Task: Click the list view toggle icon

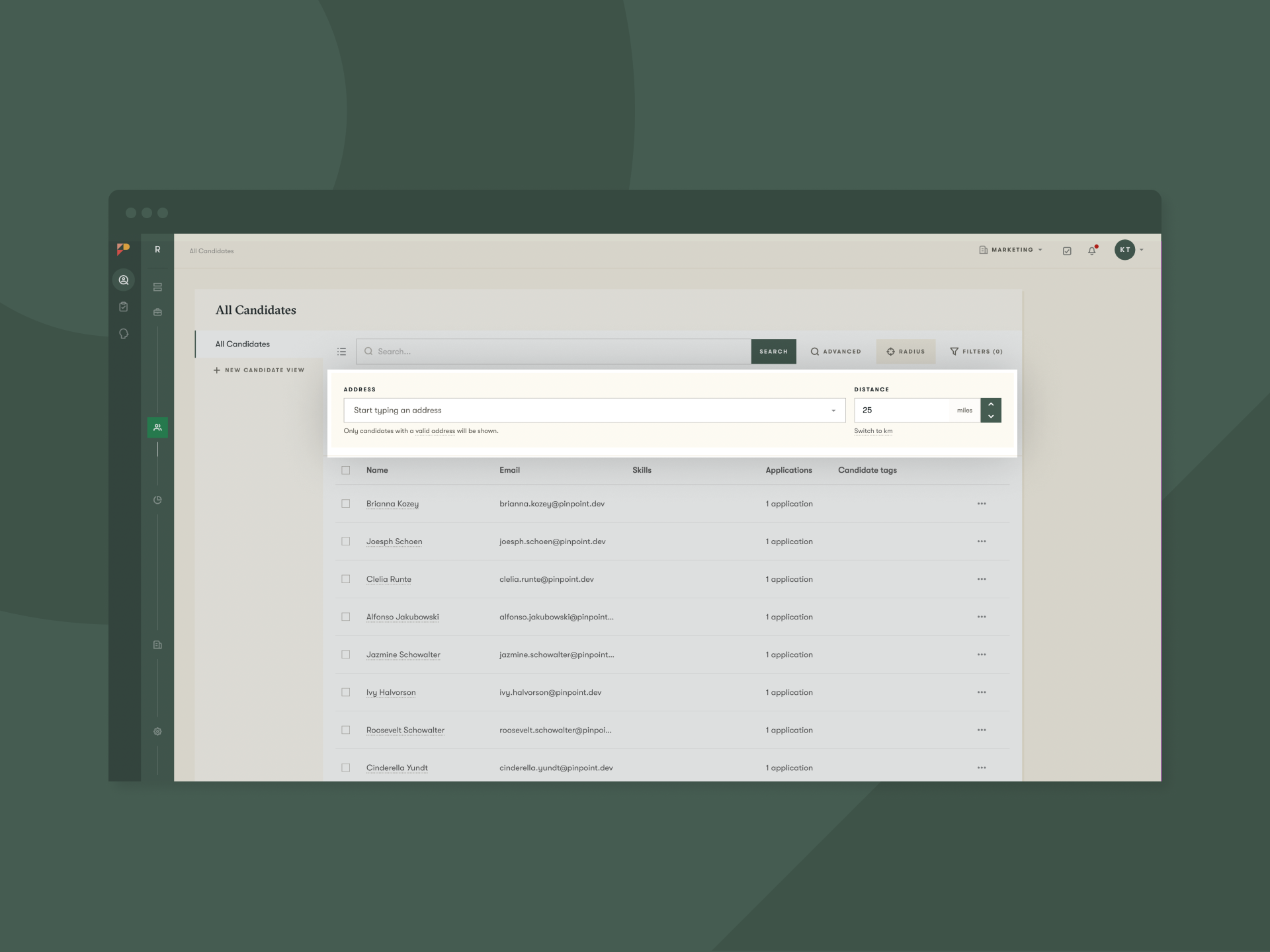Action: point(341,352)
